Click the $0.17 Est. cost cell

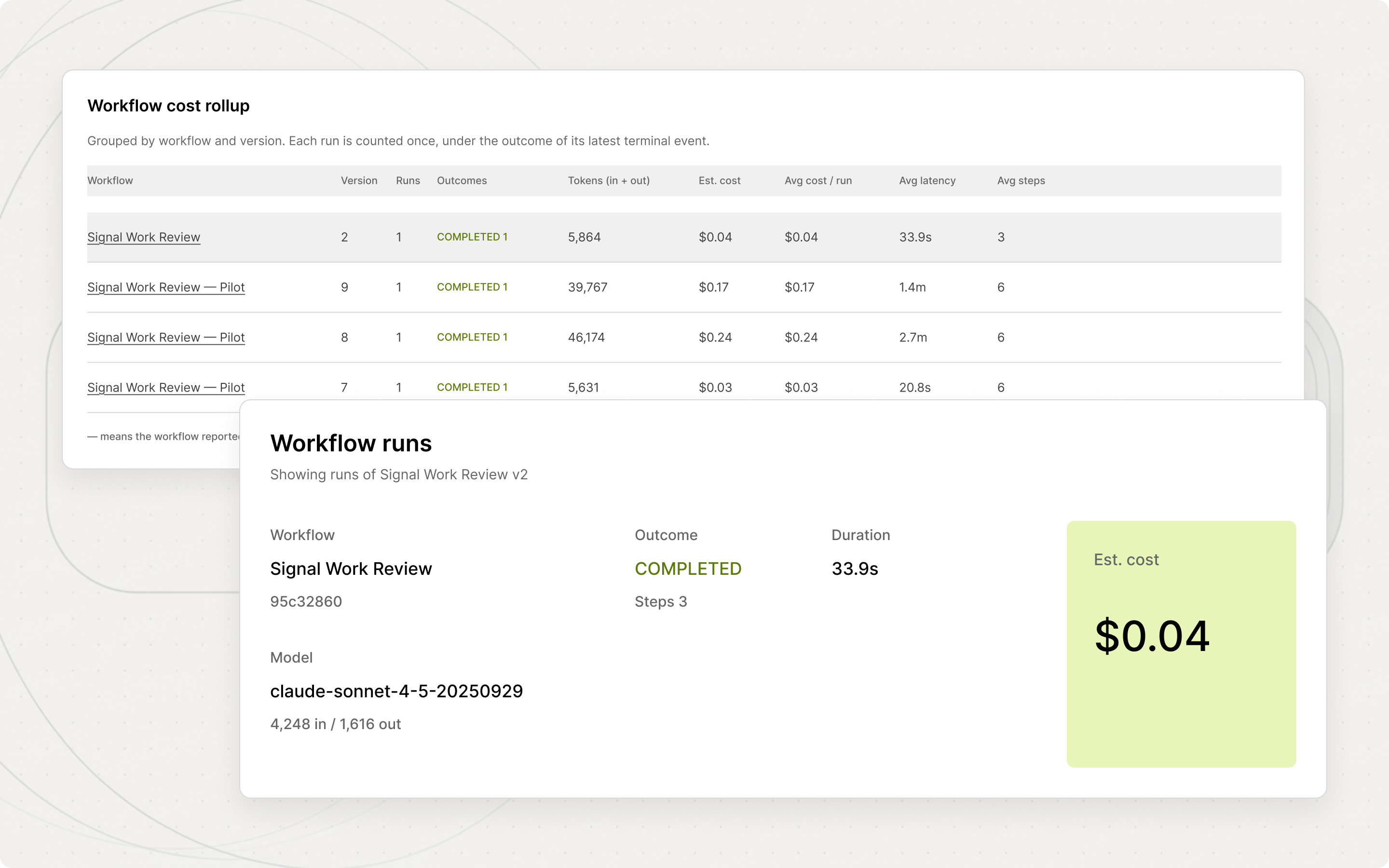coord(713,287)
